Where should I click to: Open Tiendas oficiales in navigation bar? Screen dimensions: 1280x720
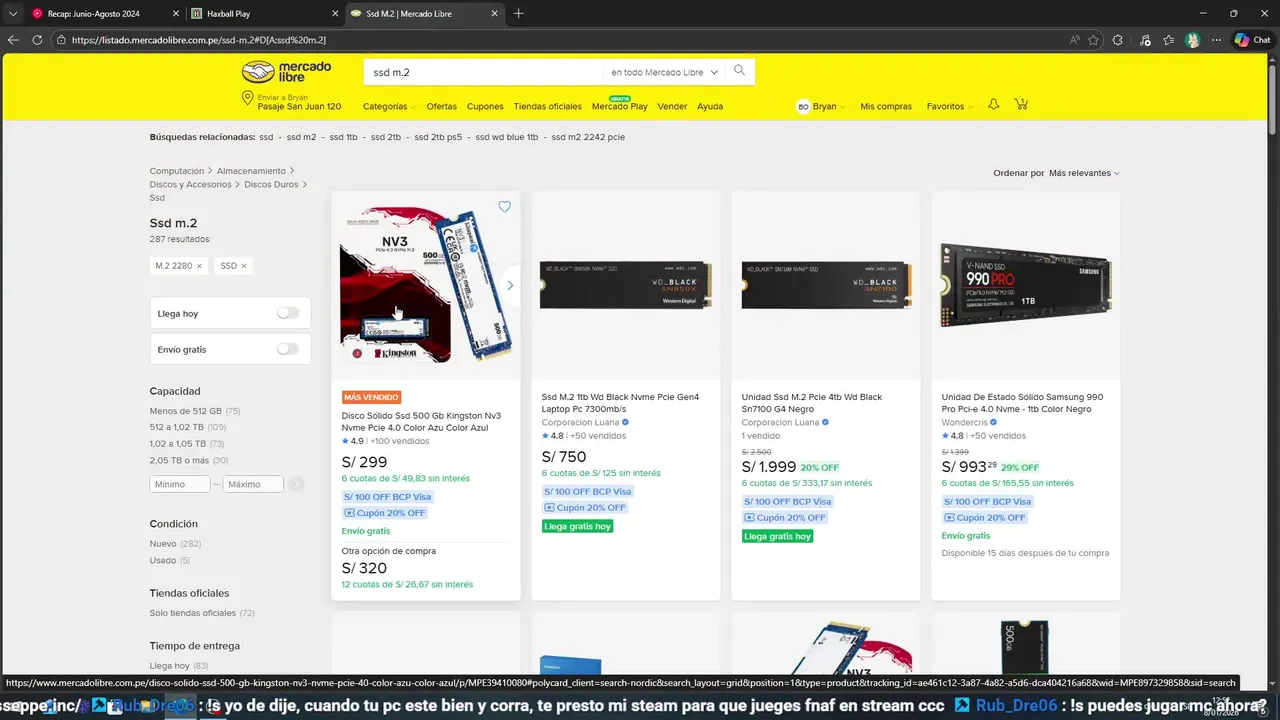pos(547,106)
